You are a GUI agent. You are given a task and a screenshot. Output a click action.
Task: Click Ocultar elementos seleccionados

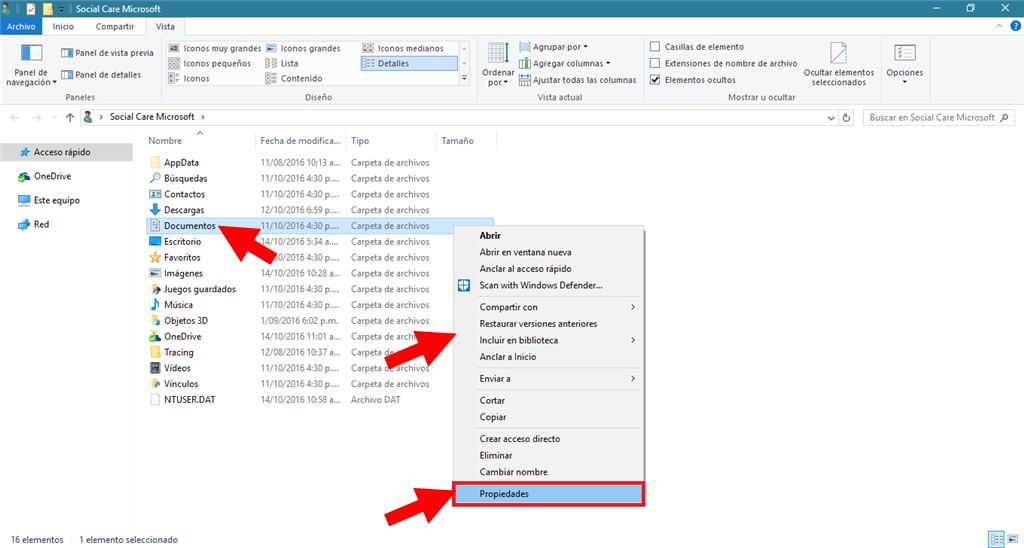click(x=839, y=64)
